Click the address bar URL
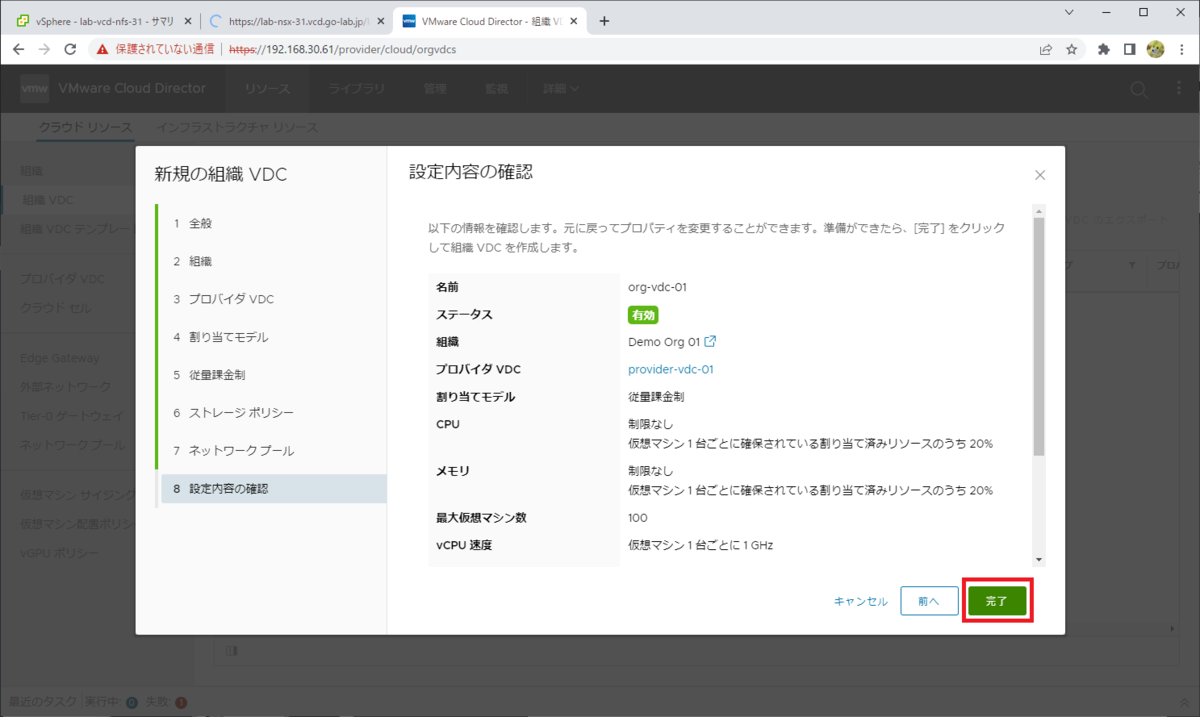1200x717 pixels. 343,49
